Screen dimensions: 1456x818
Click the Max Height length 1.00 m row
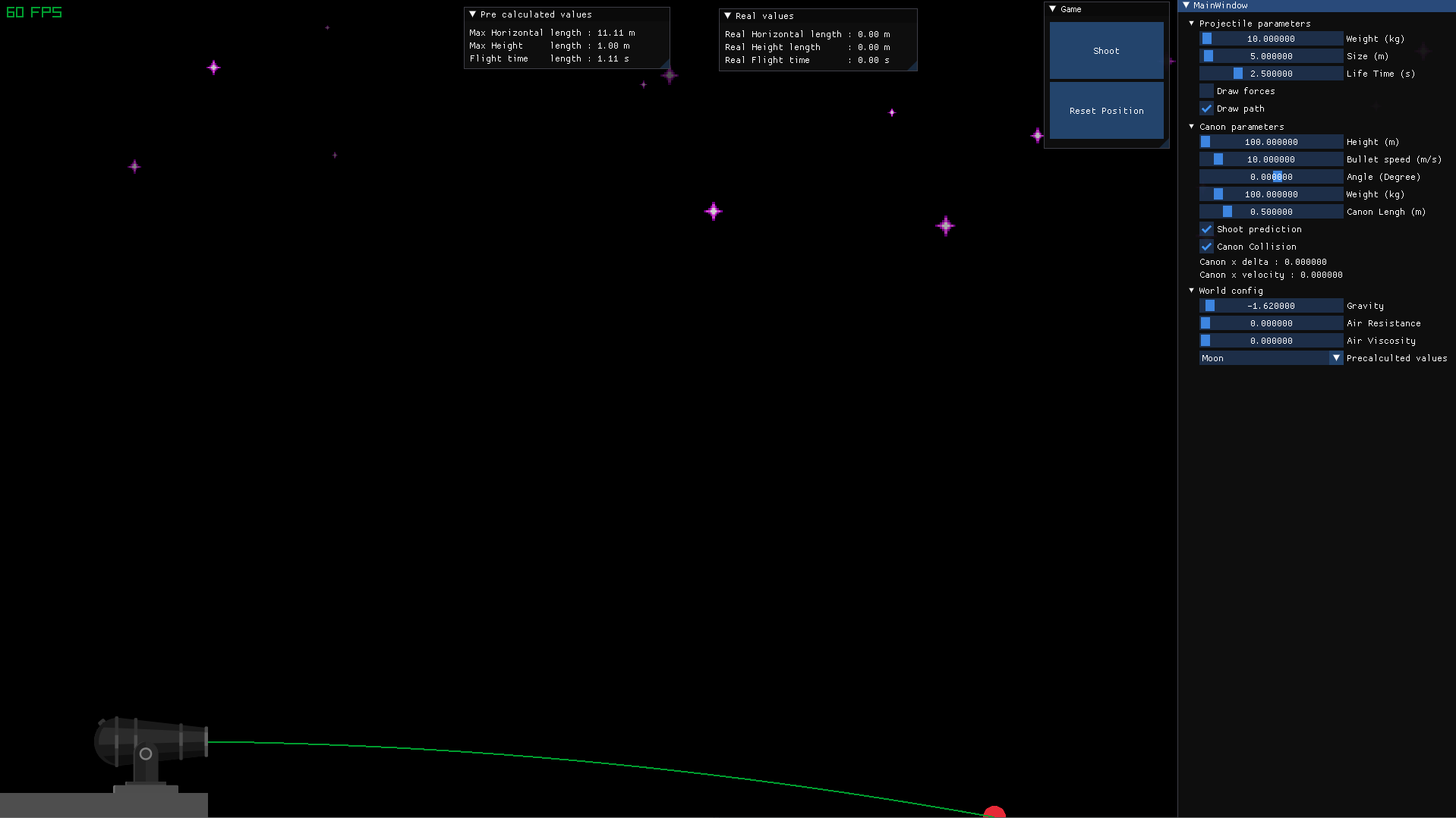550,46
